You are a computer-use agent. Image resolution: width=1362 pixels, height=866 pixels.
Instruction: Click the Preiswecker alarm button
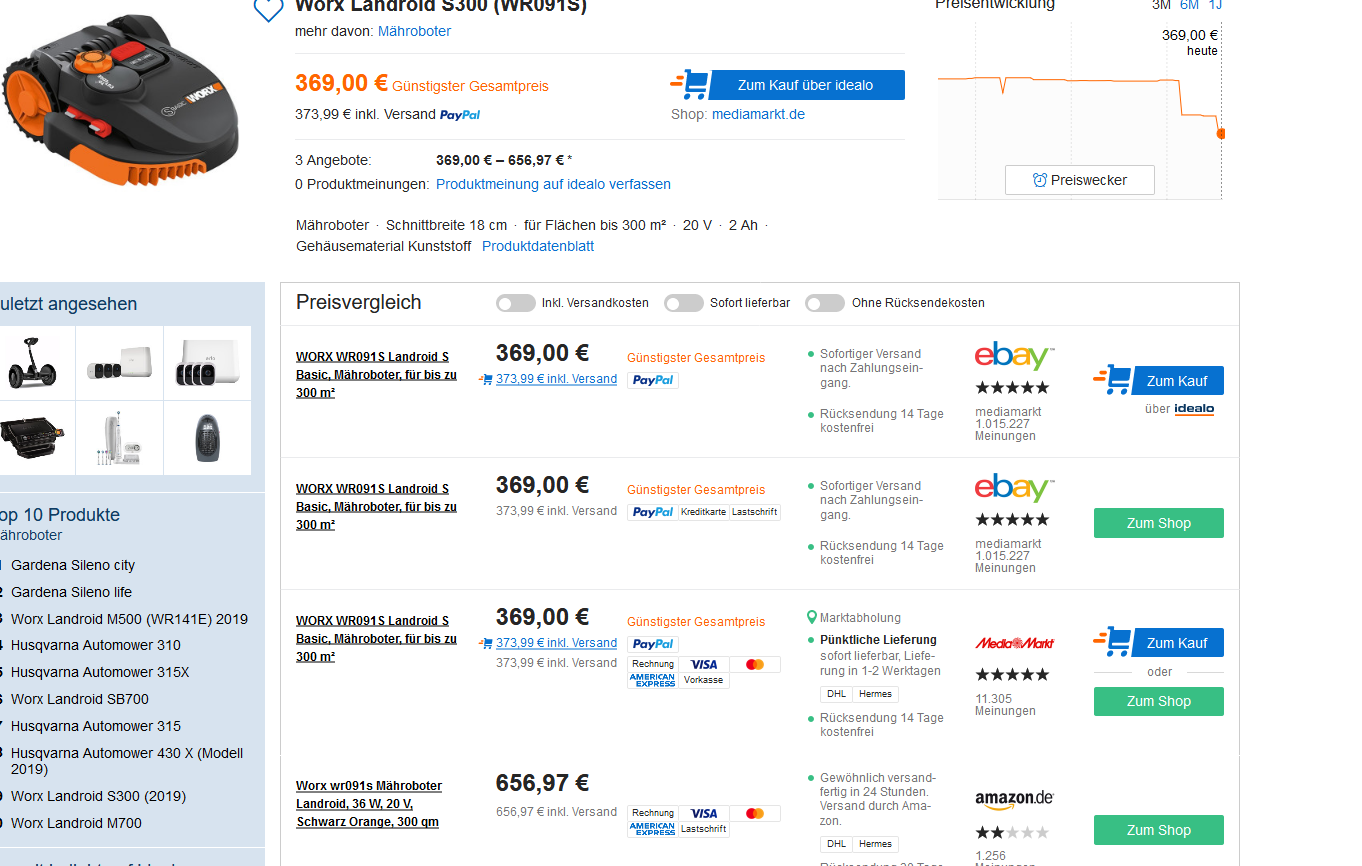tap(1079, 180)
